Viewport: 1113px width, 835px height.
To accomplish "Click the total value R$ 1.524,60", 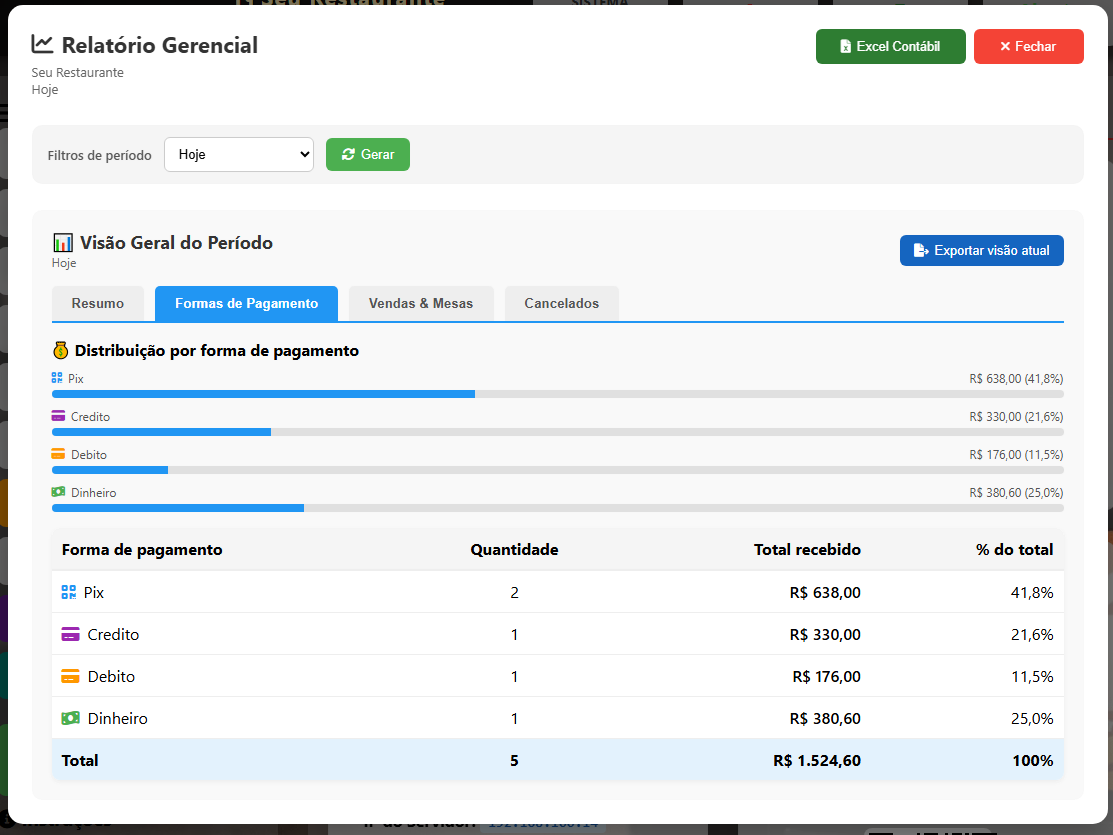I will [x=816, y=760].
